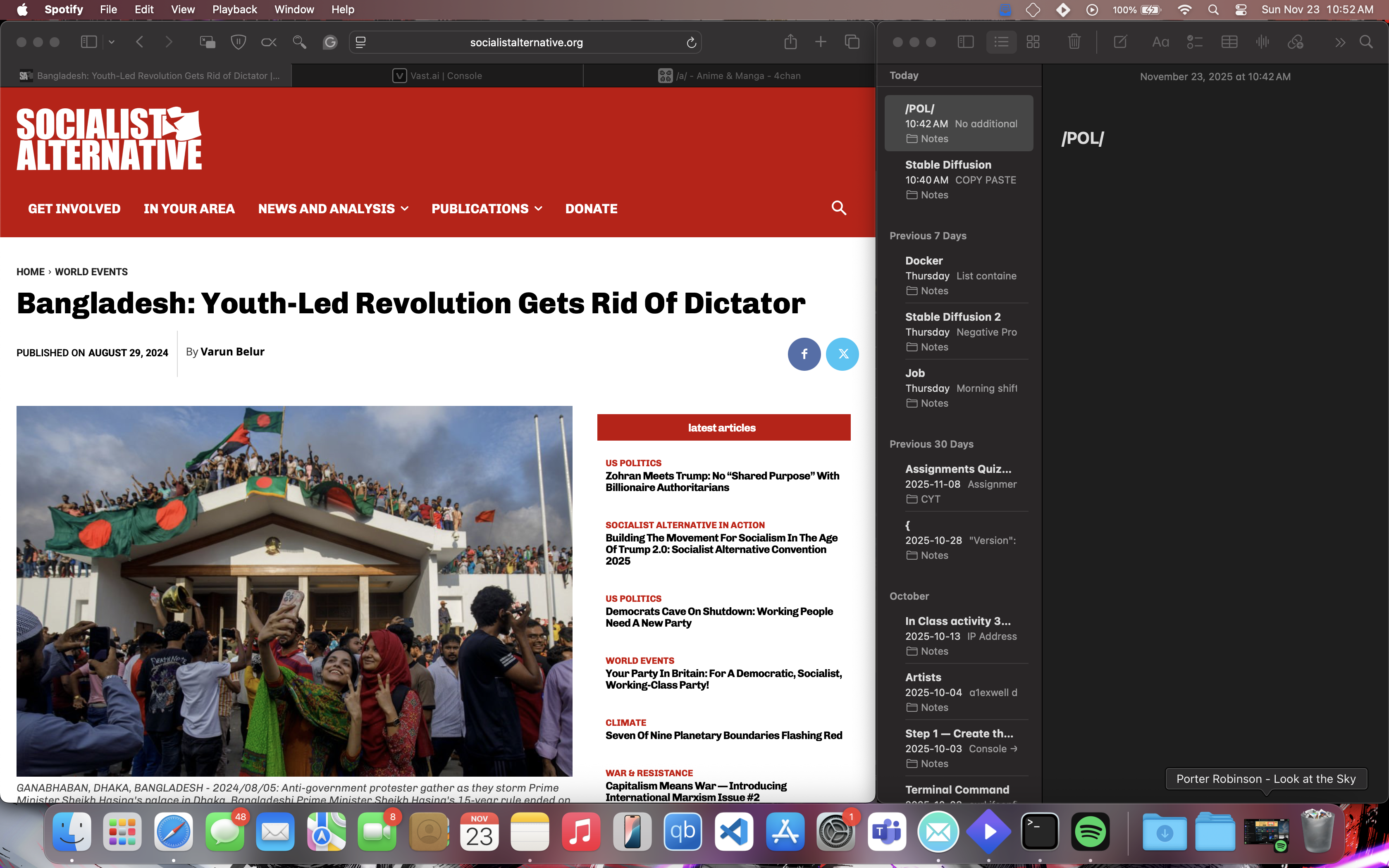The image size is (1389, 868).
Task: Click the Donate link
Action: coord(591,209)
